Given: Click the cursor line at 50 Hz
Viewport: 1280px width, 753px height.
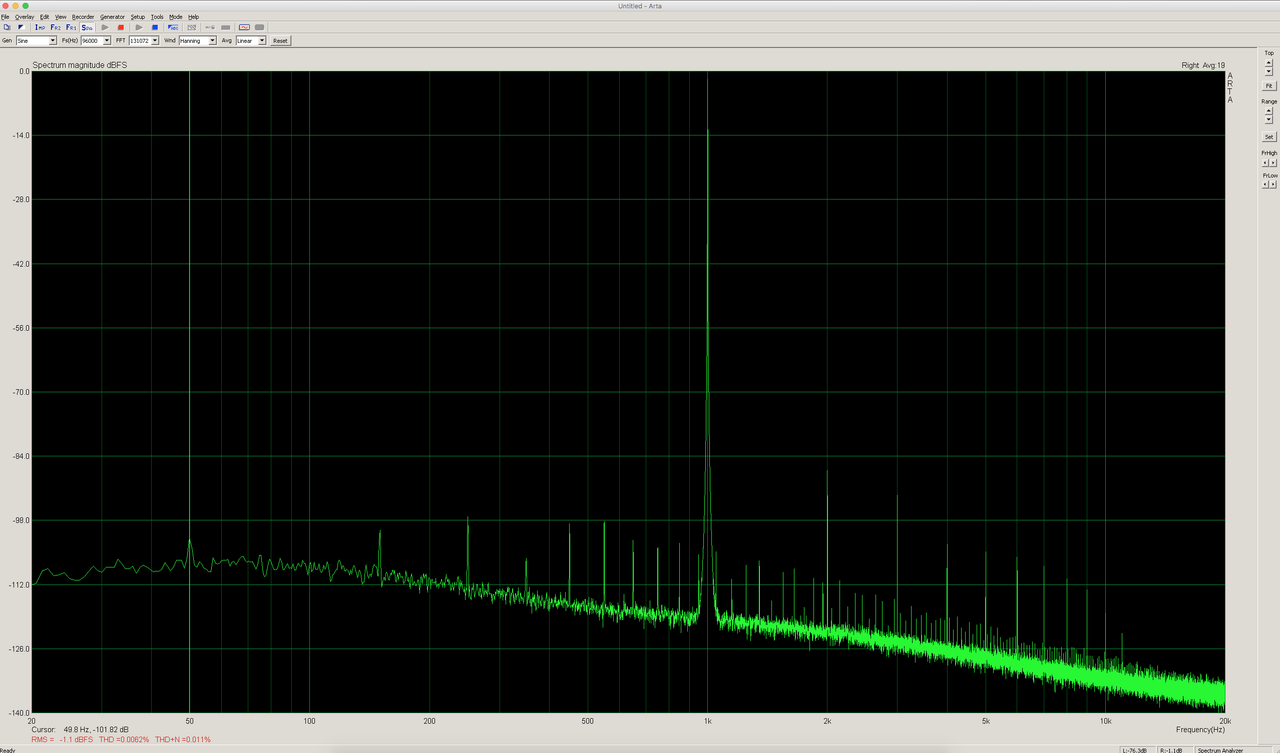Looking at the screenshot, I should tap(189, 390).
